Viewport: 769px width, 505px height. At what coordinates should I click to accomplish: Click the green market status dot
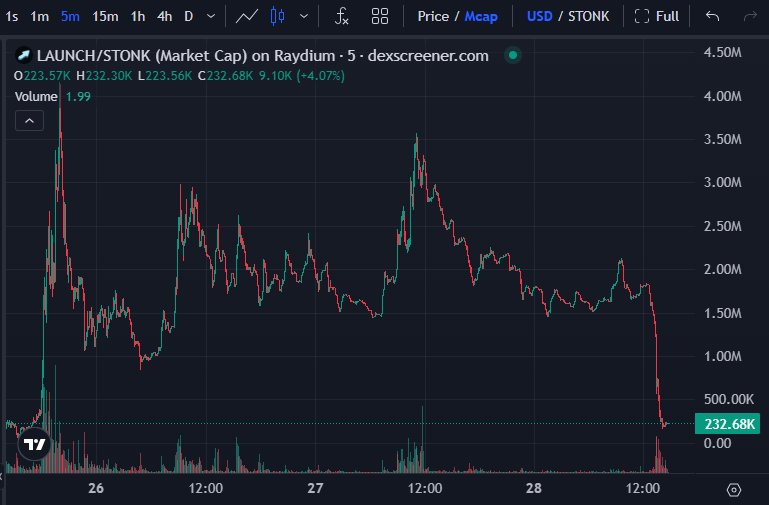513,55
